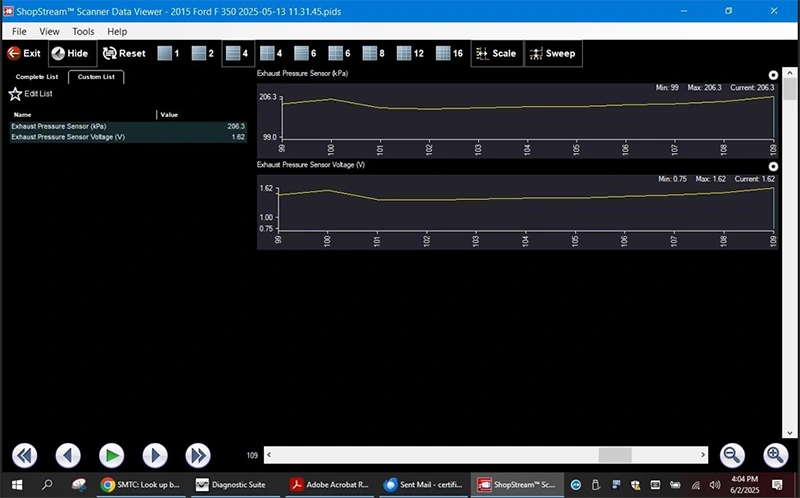Select the 1 graph layout
This screenshot has height=498, width=800.
click(x=168, y=53)
